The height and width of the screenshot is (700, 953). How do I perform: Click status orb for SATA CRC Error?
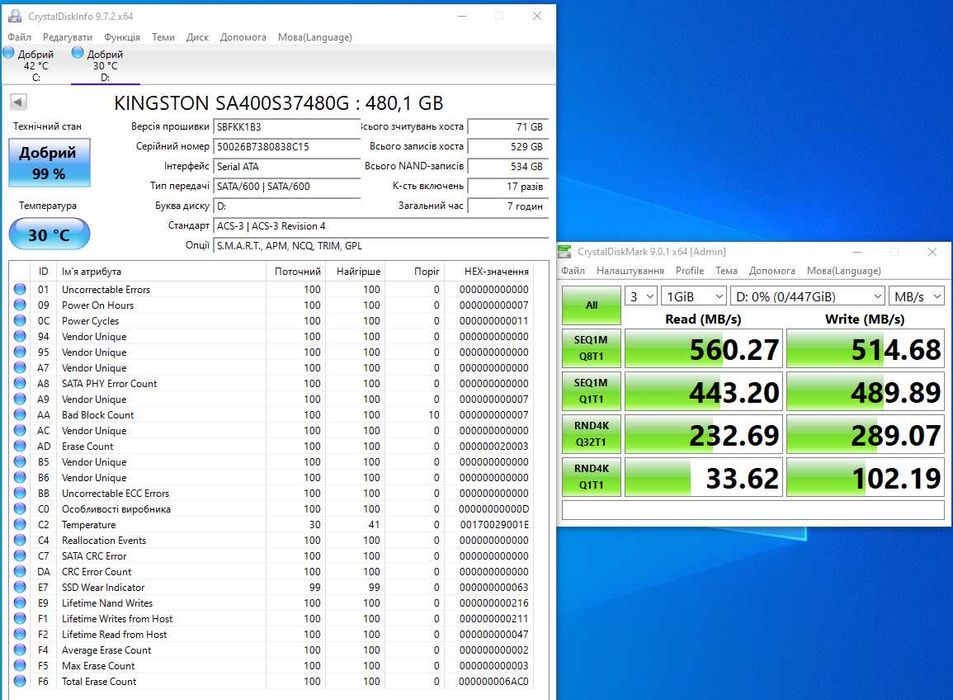pyautogui.click(x=20, y=556)
